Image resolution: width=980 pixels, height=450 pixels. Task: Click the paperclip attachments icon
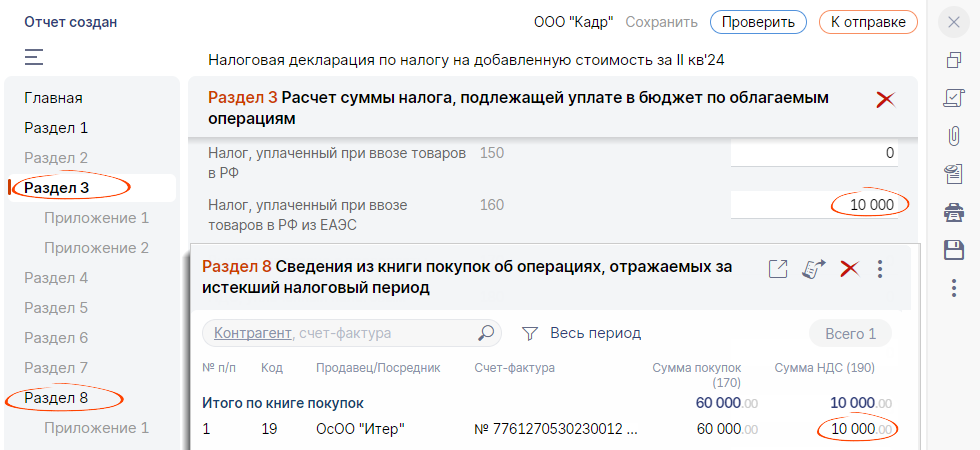[953, 136]
